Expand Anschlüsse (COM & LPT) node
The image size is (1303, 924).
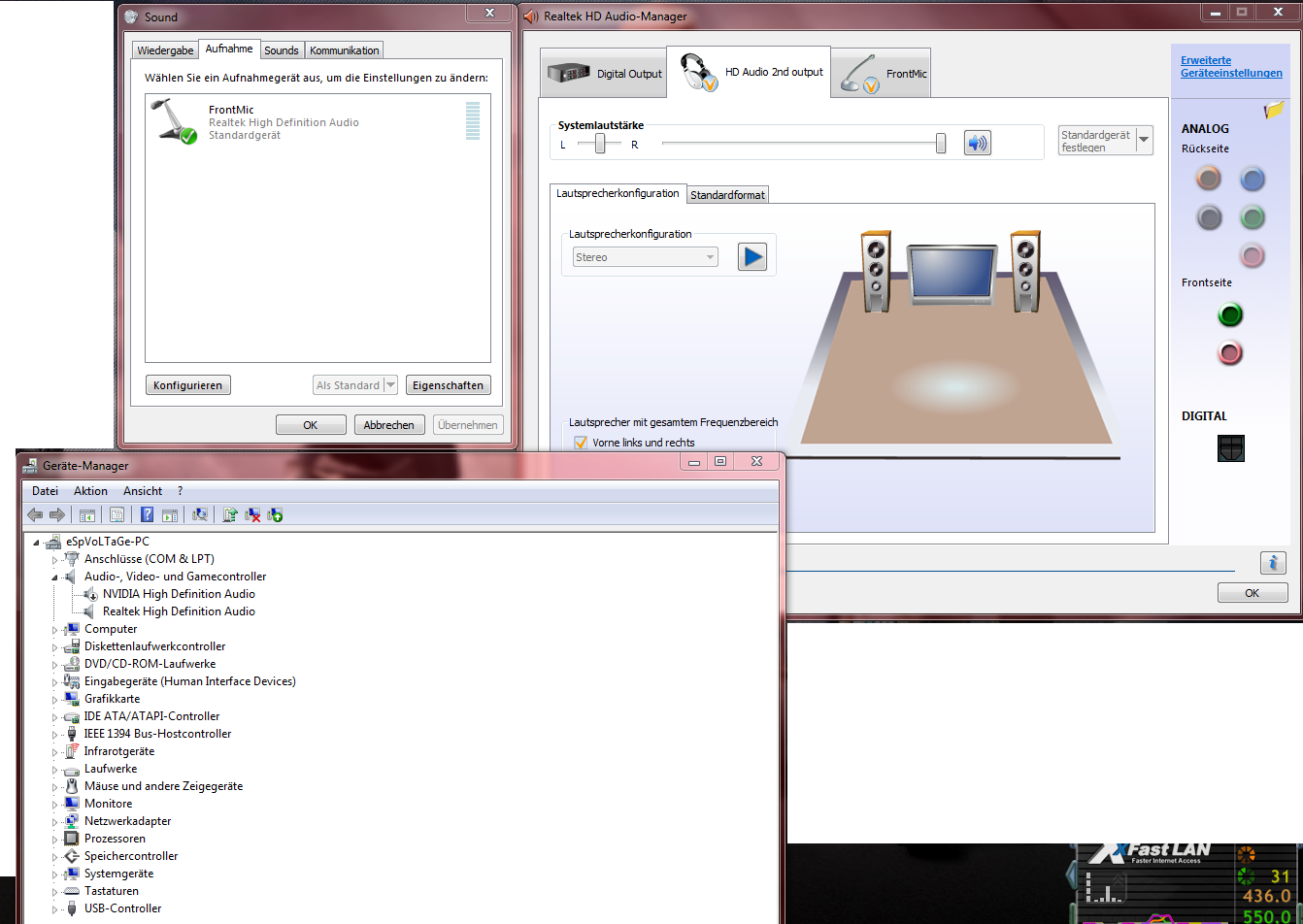coord(55,560)
